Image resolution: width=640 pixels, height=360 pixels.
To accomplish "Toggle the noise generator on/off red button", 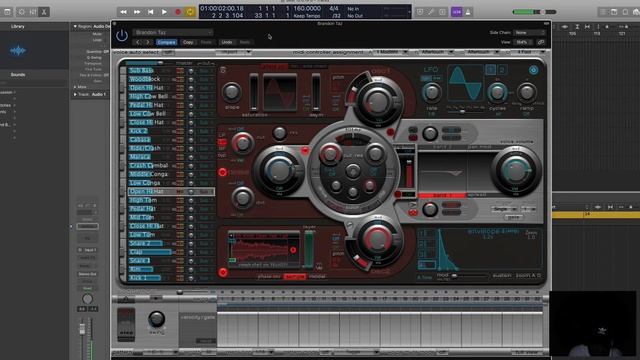I will click(222, 172).
